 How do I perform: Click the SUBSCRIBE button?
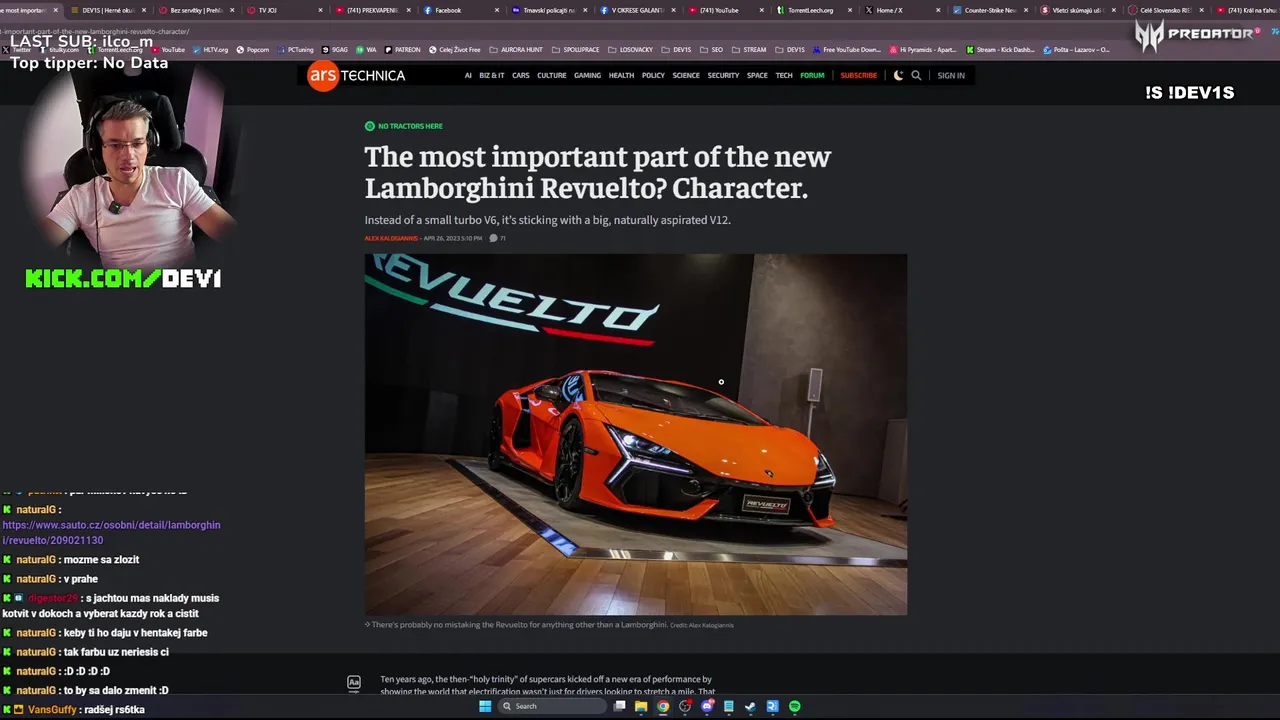[x=858, y=75]
